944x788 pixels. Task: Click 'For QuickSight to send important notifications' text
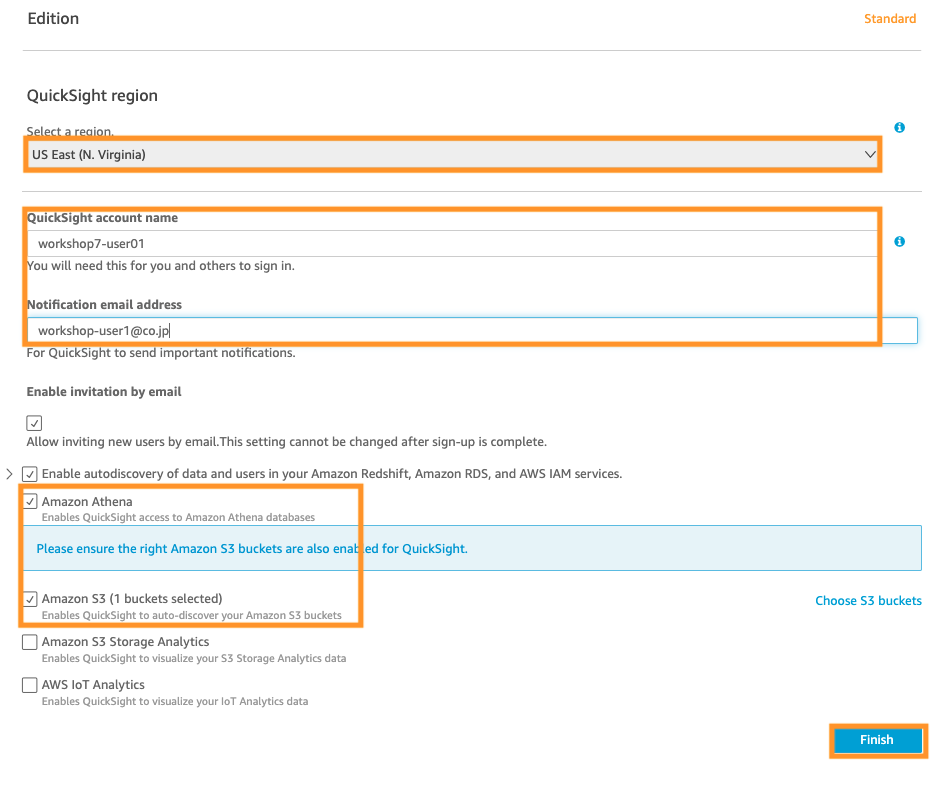point(161,353)
